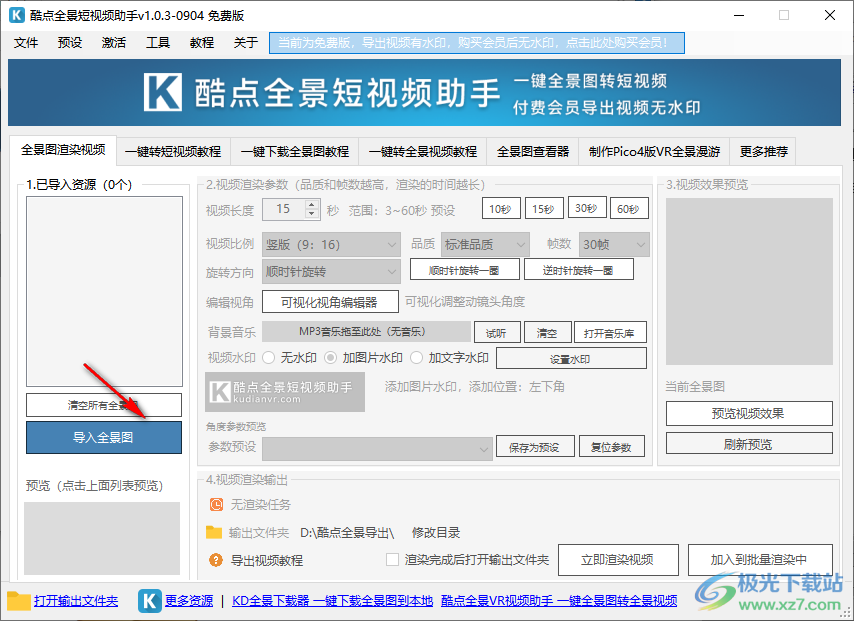This screenshot has width=854, height=621.
Task: Click the up arrow to increase 视频长度
Action: (310, 203)
